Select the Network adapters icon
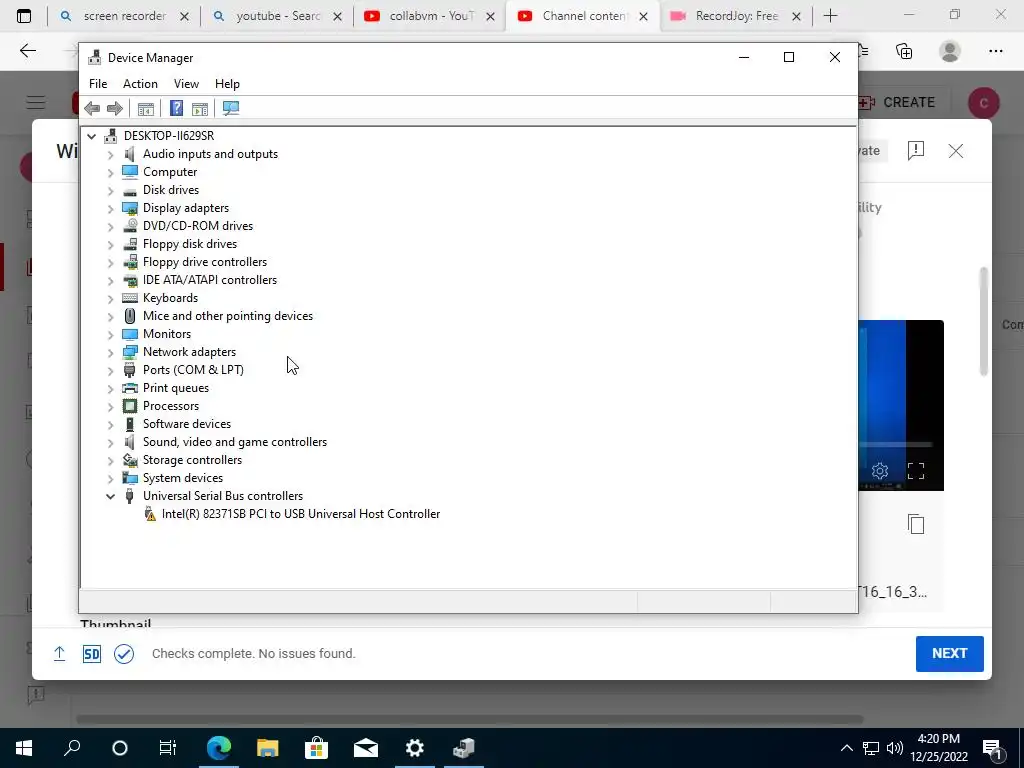This screenshot has width=1024, height=768. click(x=130, y=352)
